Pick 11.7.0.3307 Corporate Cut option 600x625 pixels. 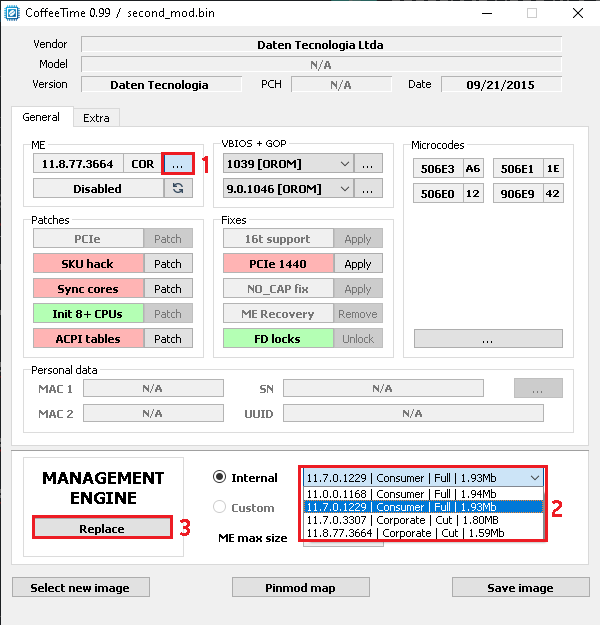(x=422, y=520)
